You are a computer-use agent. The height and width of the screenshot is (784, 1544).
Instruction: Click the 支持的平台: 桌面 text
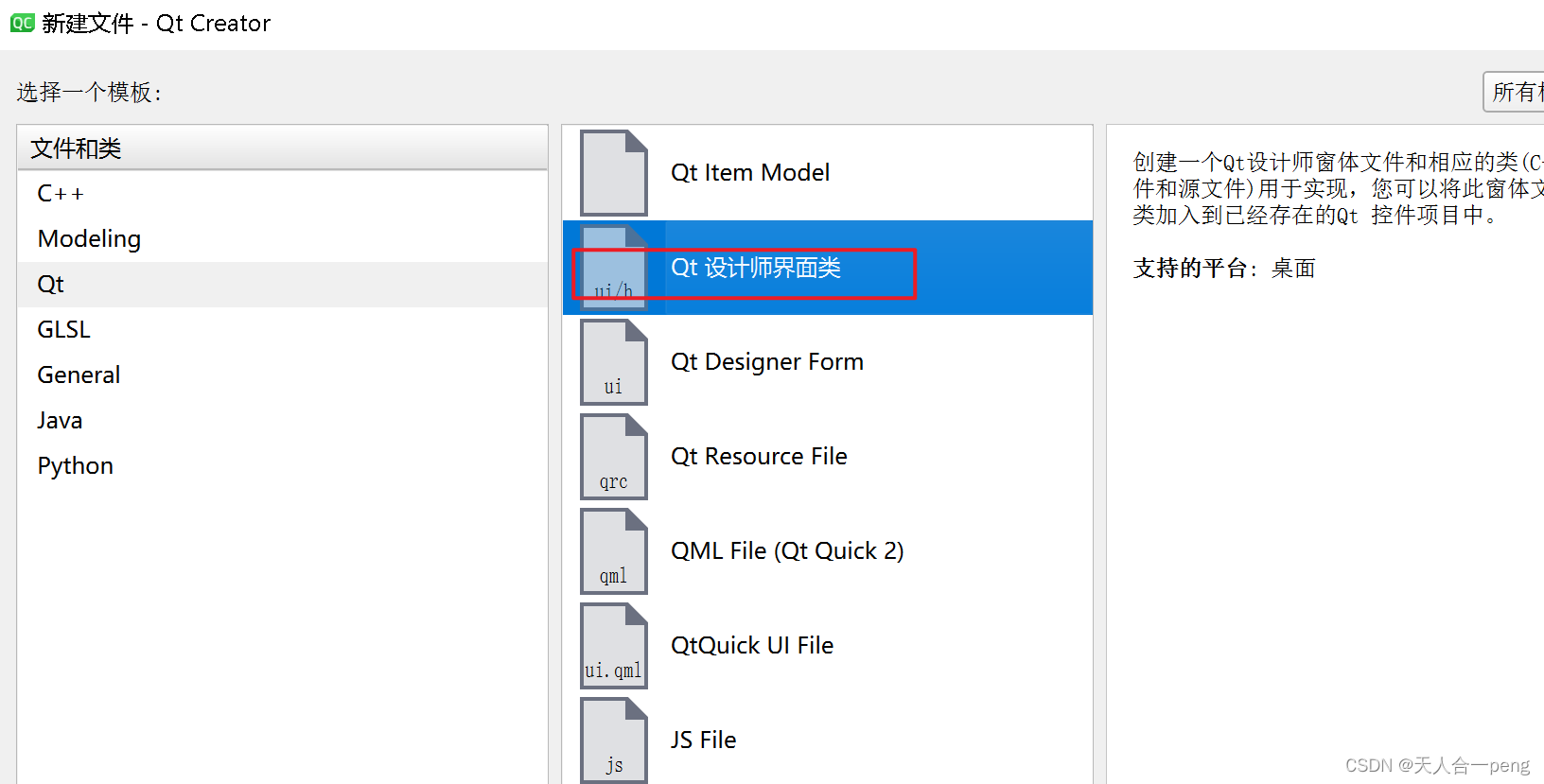[1224, 269]
